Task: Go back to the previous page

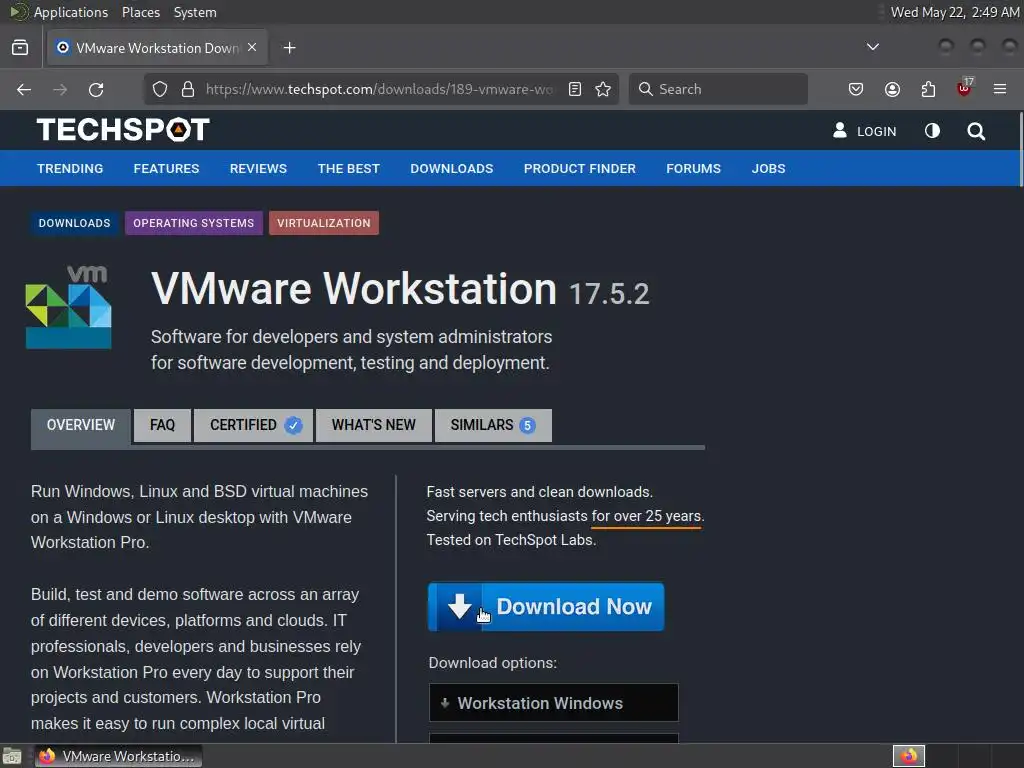Action: [x=24, y=89]
